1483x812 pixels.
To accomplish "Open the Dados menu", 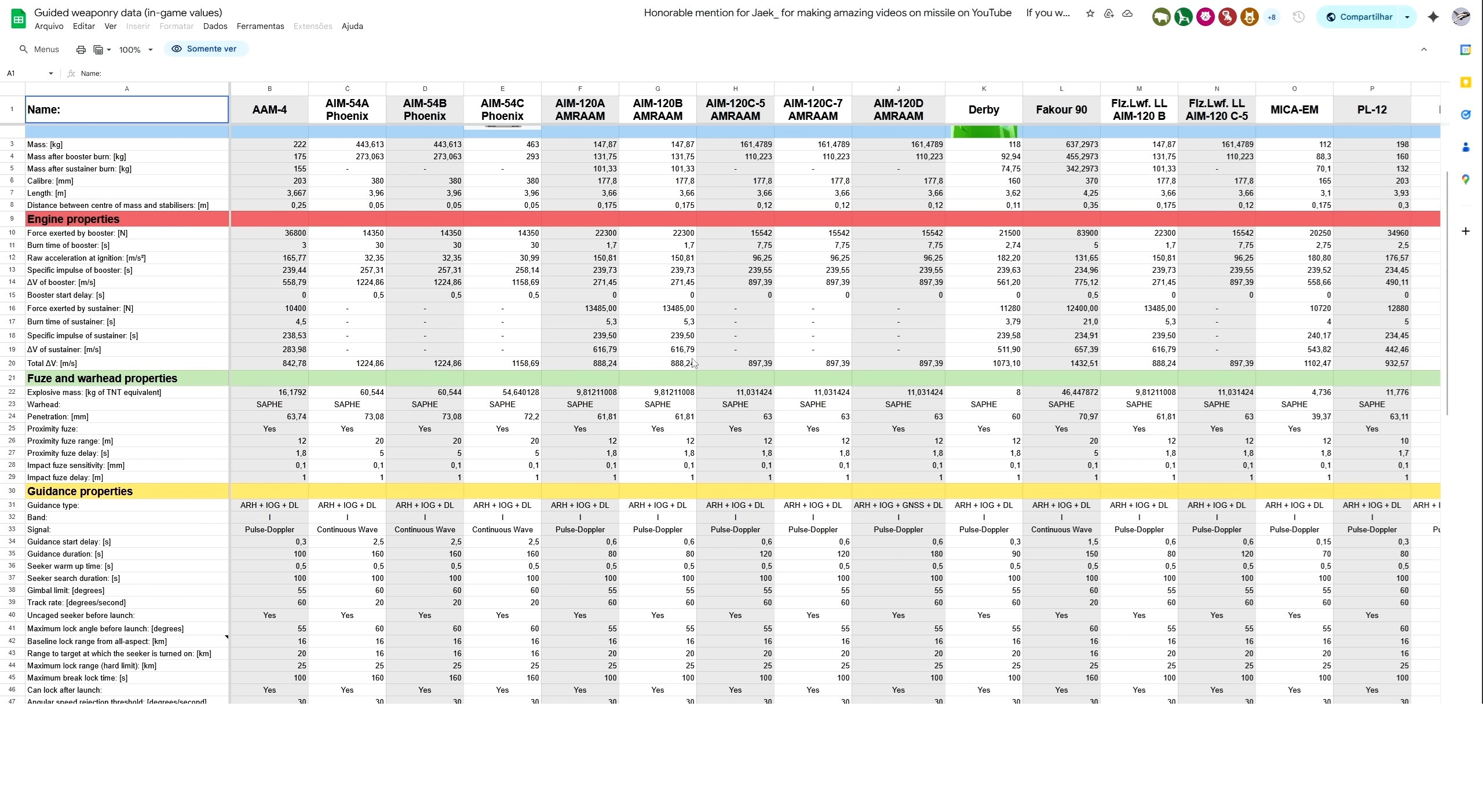I will click(215, 26).
